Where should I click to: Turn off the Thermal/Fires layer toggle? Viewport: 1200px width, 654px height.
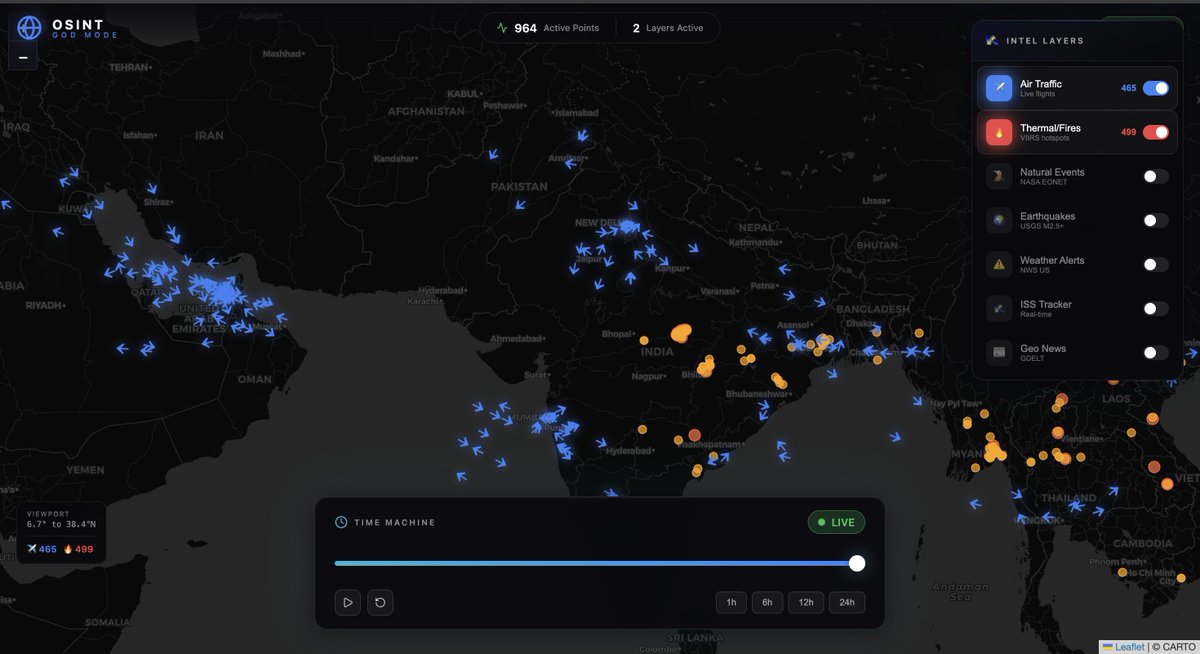1157,131
